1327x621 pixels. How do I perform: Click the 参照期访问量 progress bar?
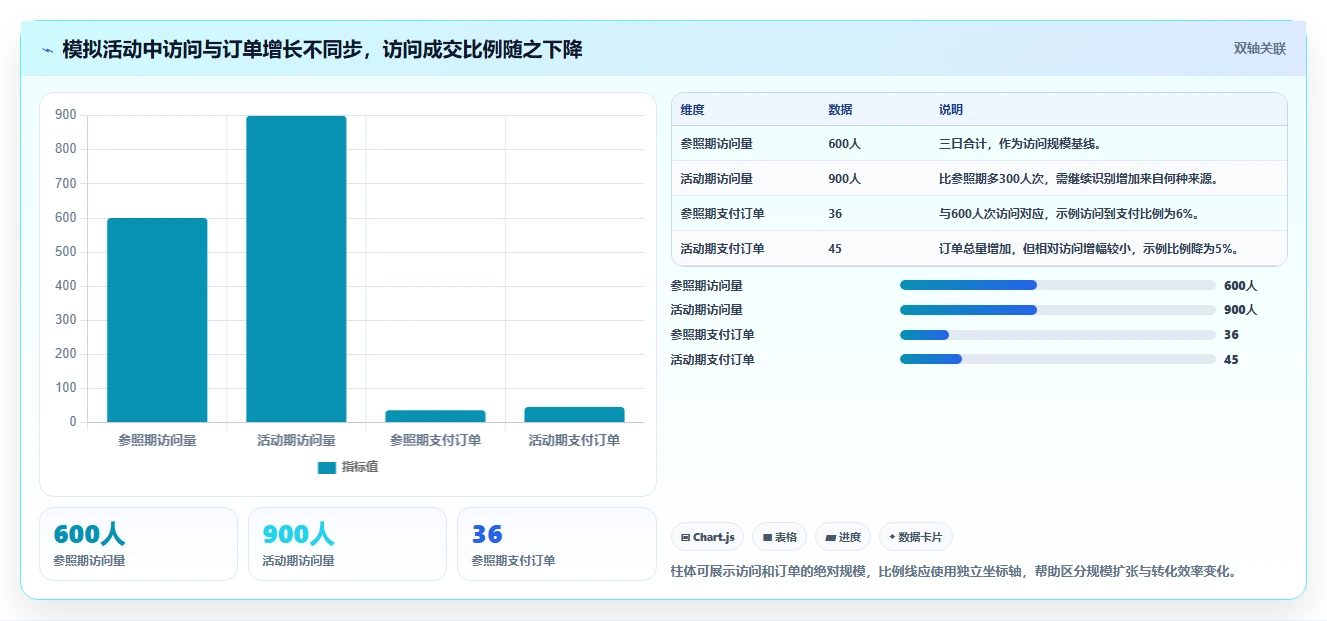pos(1057,285)
